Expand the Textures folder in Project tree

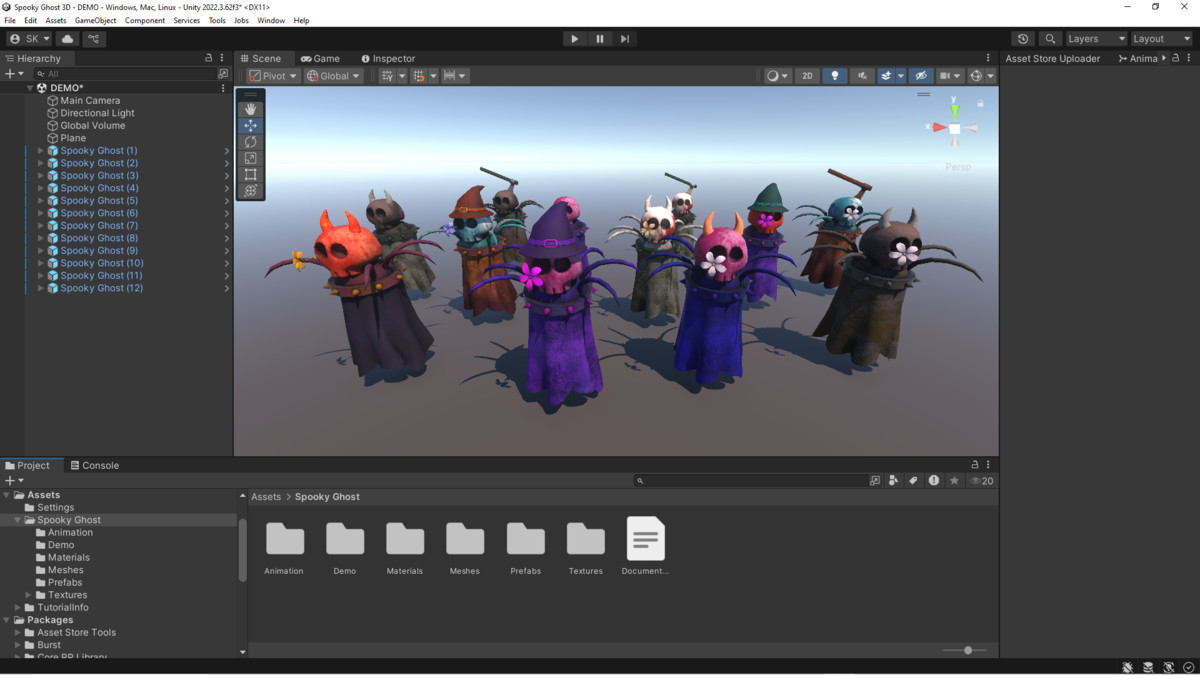click(x=29, y=595)
